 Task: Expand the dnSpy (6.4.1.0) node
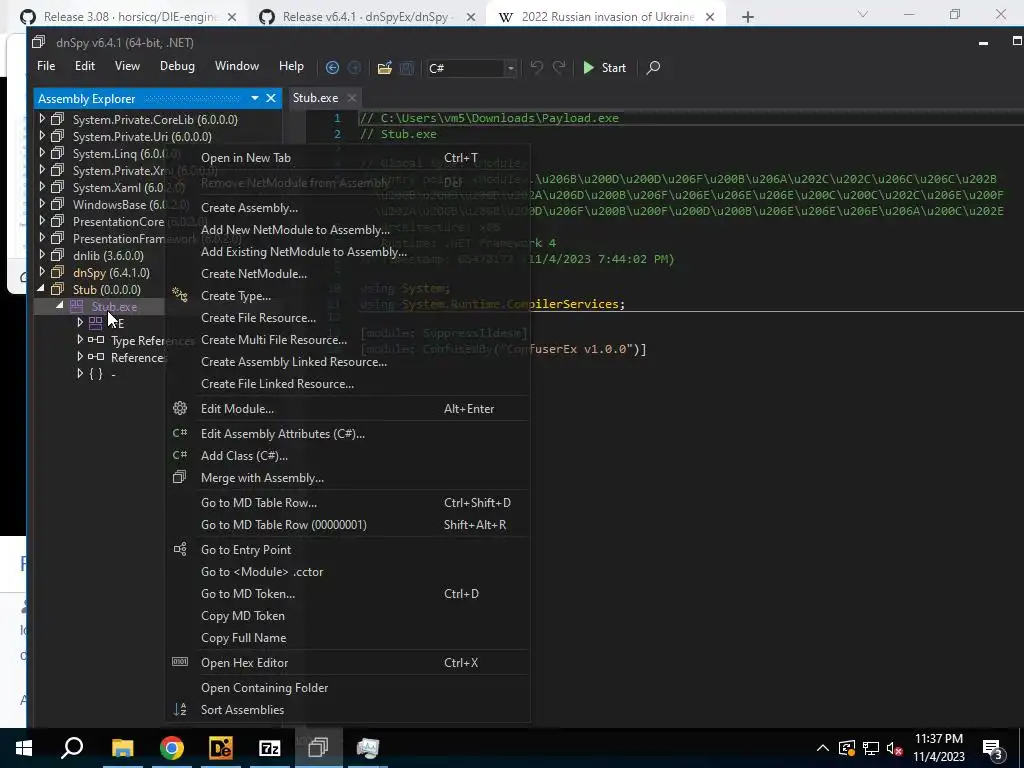[42, 272]
